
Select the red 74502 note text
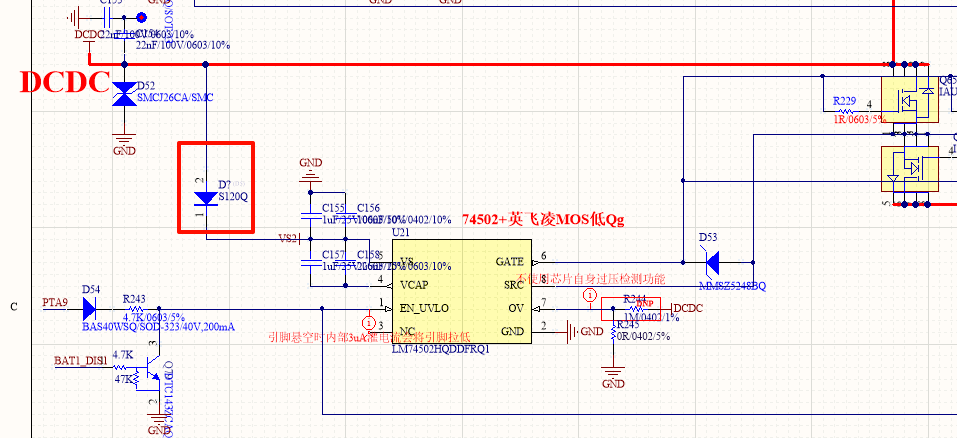[x=543, y=220]
